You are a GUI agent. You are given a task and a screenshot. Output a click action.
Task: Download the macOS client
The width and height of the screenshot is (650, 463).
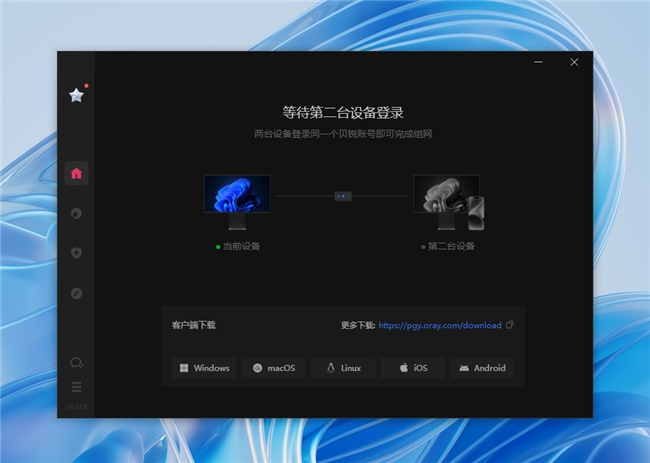(273, 368)
